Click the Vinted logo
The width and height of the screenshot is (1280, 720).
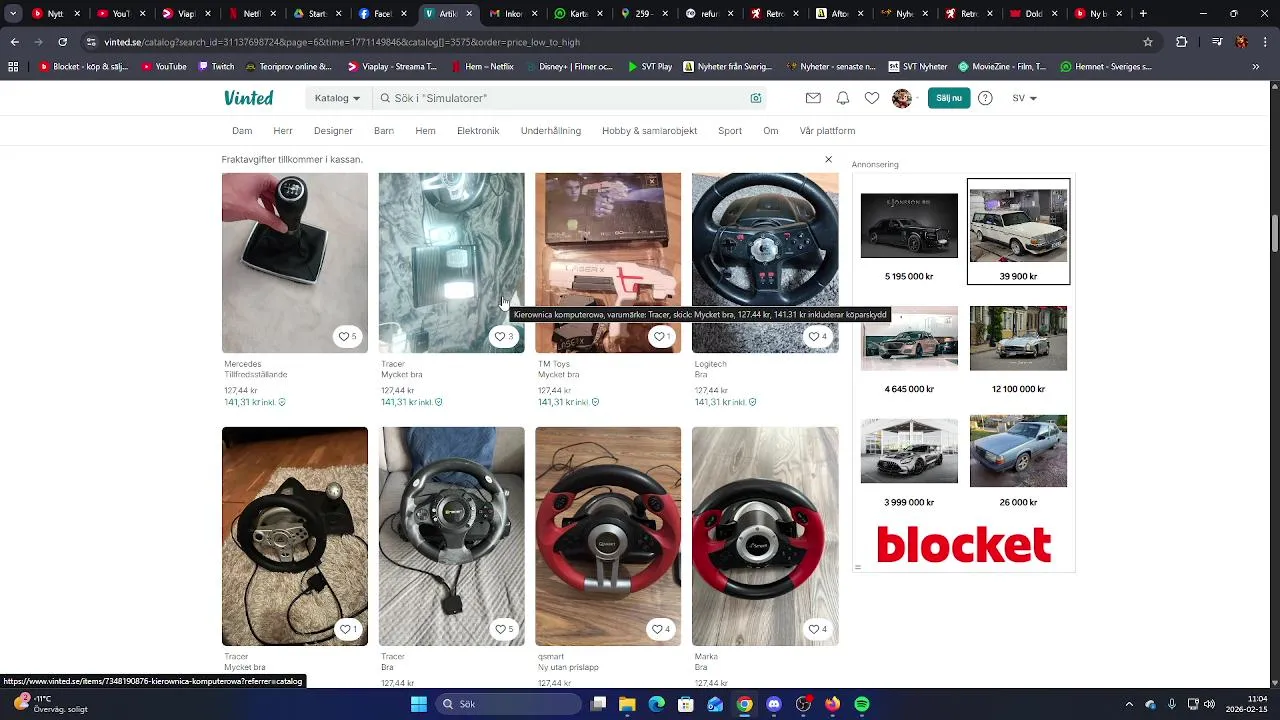(x=248, y=98)
